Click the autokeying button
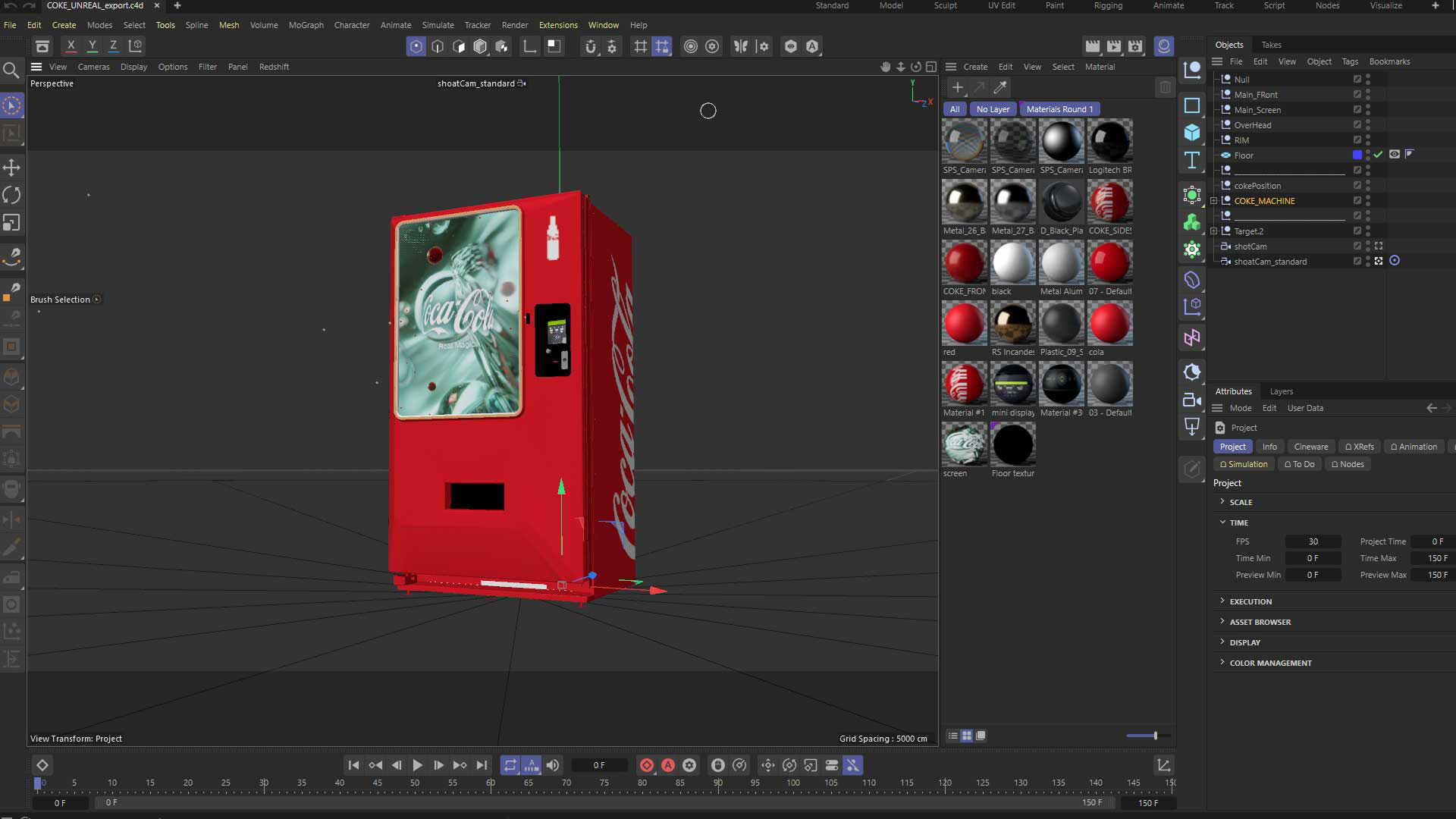Image resolution: width=1456 pixels, height=819 pixels. 668,766
